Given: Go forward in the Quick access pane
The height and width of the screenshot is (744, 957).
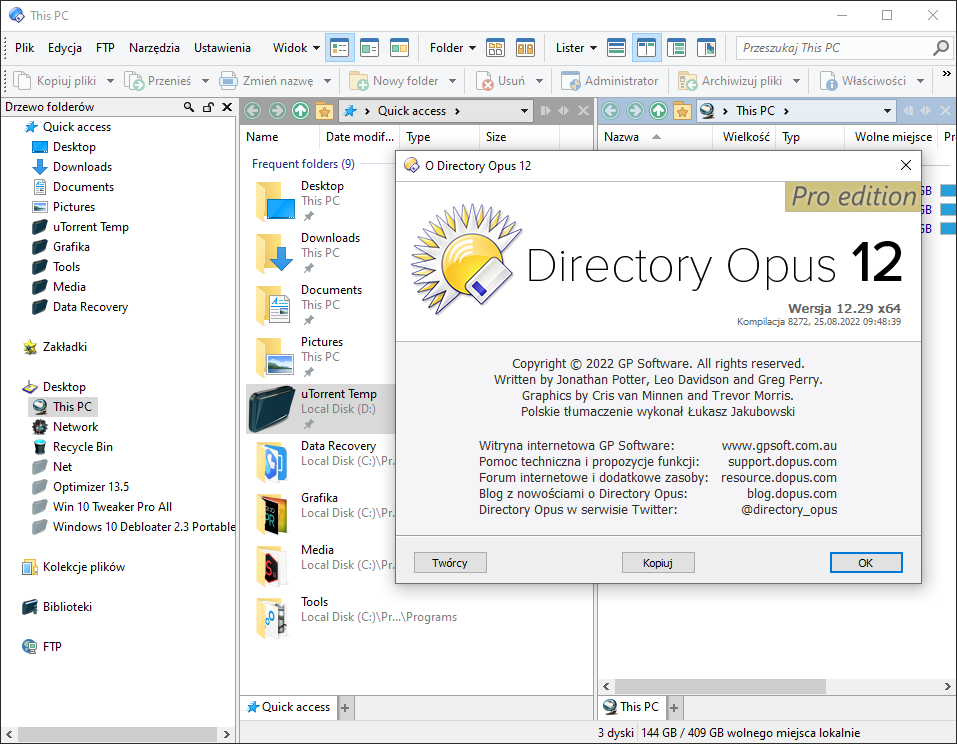Looking at the screenshot, I should point(276,110).
